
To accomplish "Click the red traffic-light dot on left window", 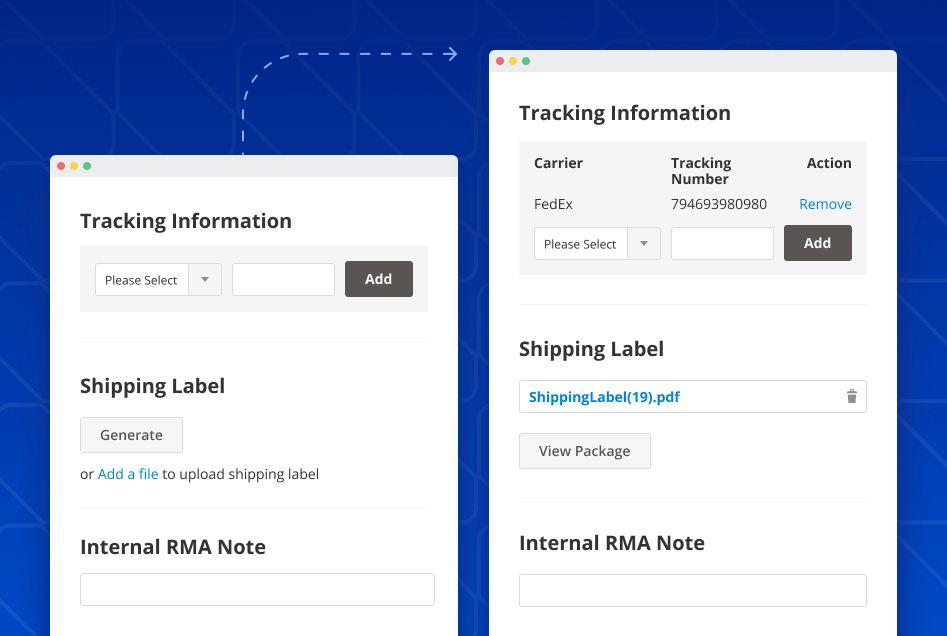I will point(61,166).
